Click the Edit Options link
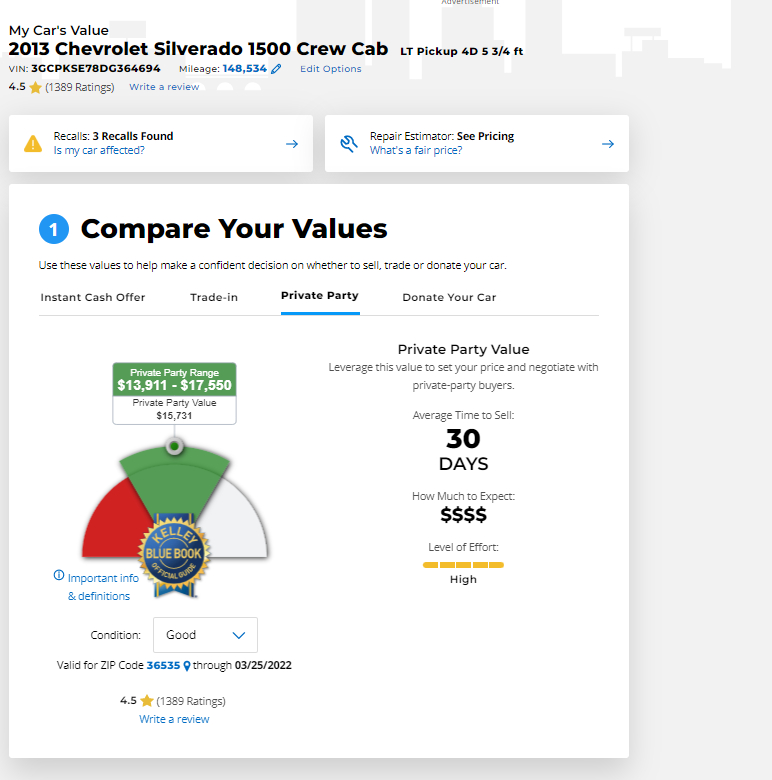Screen dimensions: 772x780 click(331, 69)
